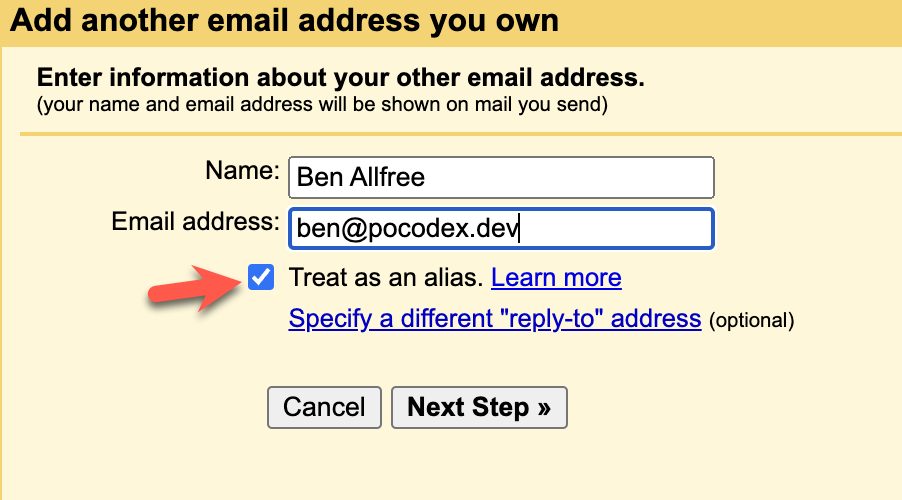Click the bold "Enter information about your other email address" text
This screenshot has width=902, height=500.
pos(340,77)
